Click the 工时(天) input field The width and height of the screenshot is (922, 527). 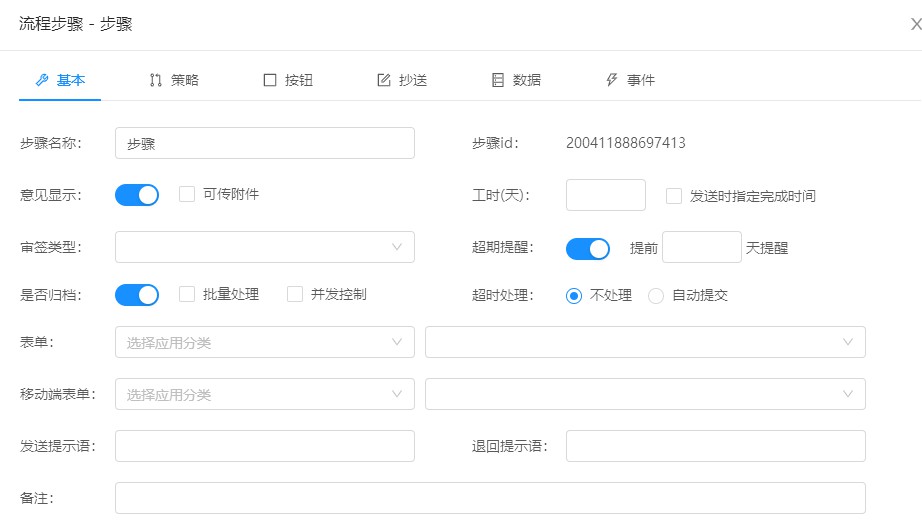(606, 195)
